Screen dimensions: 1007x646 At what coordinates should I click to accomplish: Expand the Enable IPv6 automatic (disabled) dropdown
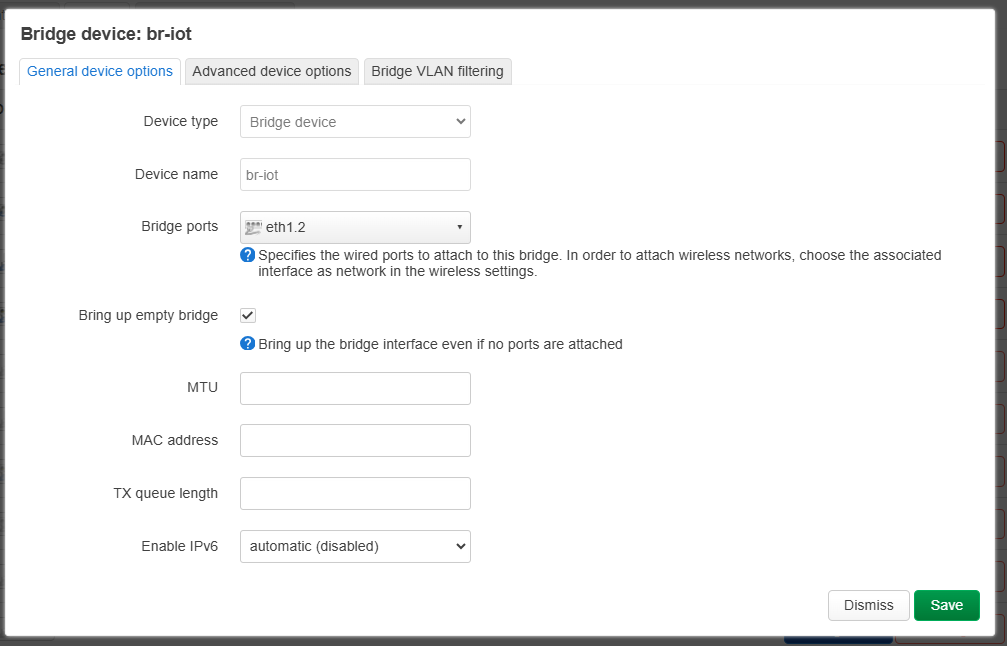coord(355,546)
